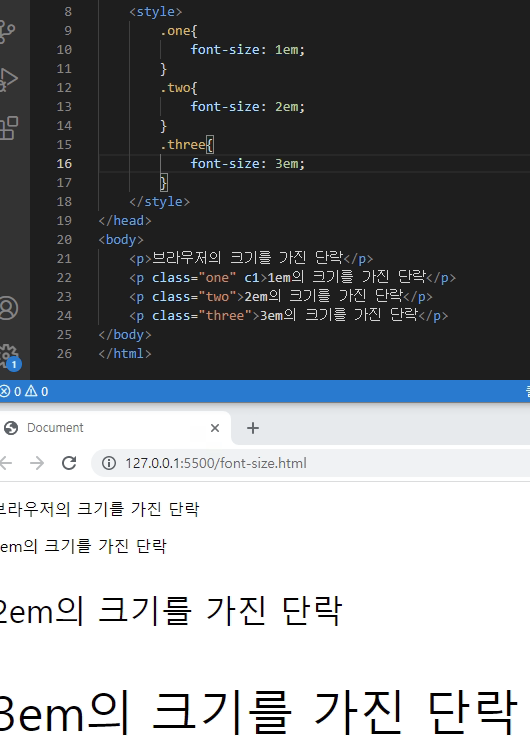The image size is (530, 747).
Task: Click the font-size: 1em declaration
Action: pyautogui.click(x=248, y=50)
